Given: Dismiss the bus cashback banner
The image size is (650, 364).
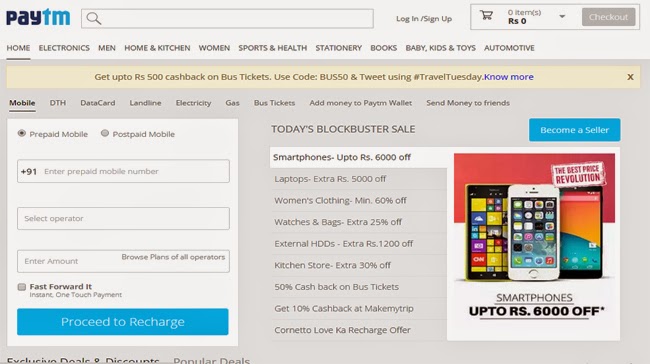Looking at the screenshot, I should tap(630, 77).
